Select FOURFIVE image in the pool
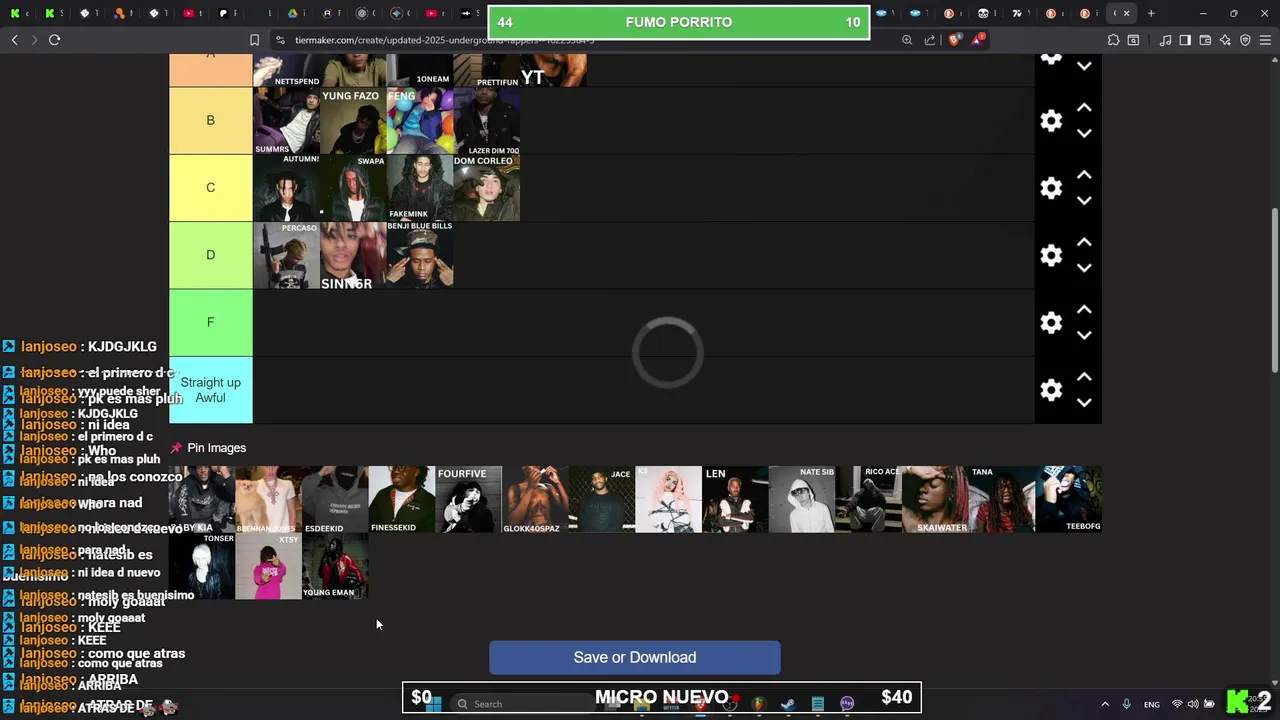This screenshot has width=1280, height=720. 468,499
